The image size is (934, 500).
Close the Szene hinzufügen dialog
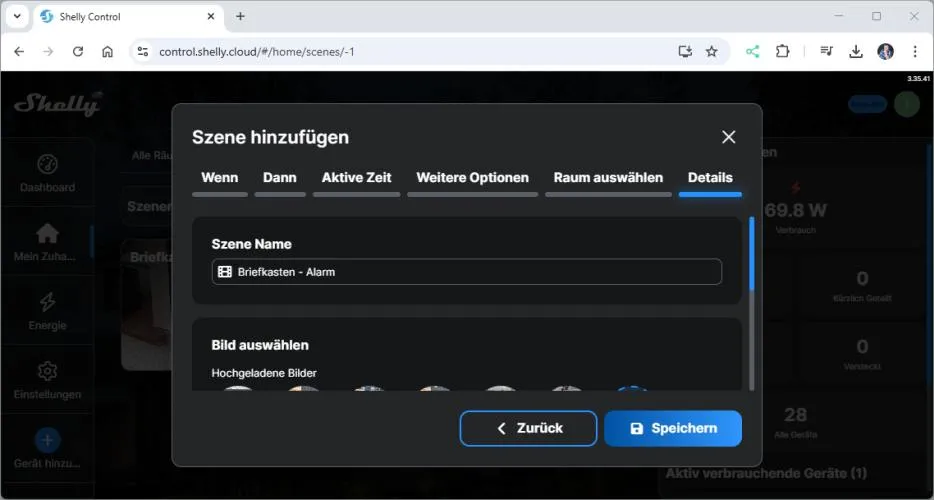(x=728, y=137)
